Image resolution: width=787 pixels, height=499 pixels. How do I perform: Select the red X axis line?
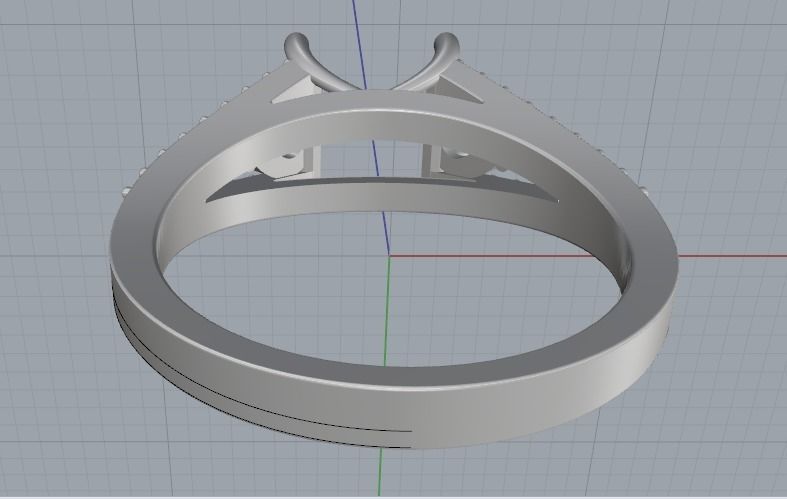[587, 256]
